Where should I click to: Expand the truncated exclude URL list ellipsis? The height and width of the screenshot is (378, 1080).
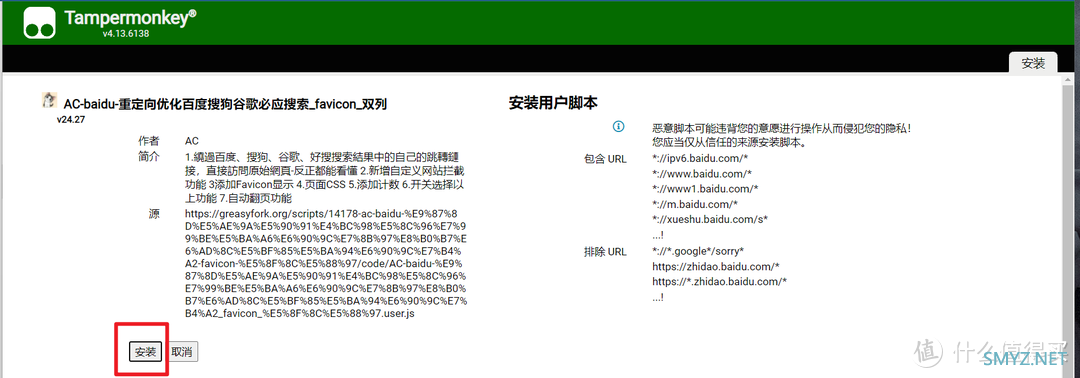click(x=657, y=297)
